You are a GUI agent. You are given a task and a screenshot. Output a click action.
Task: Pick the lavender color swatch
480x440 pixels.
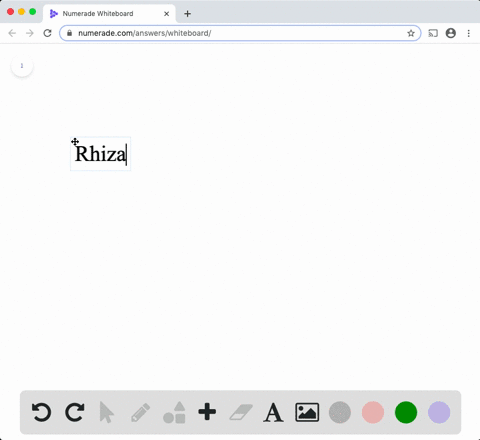(439, 412)
